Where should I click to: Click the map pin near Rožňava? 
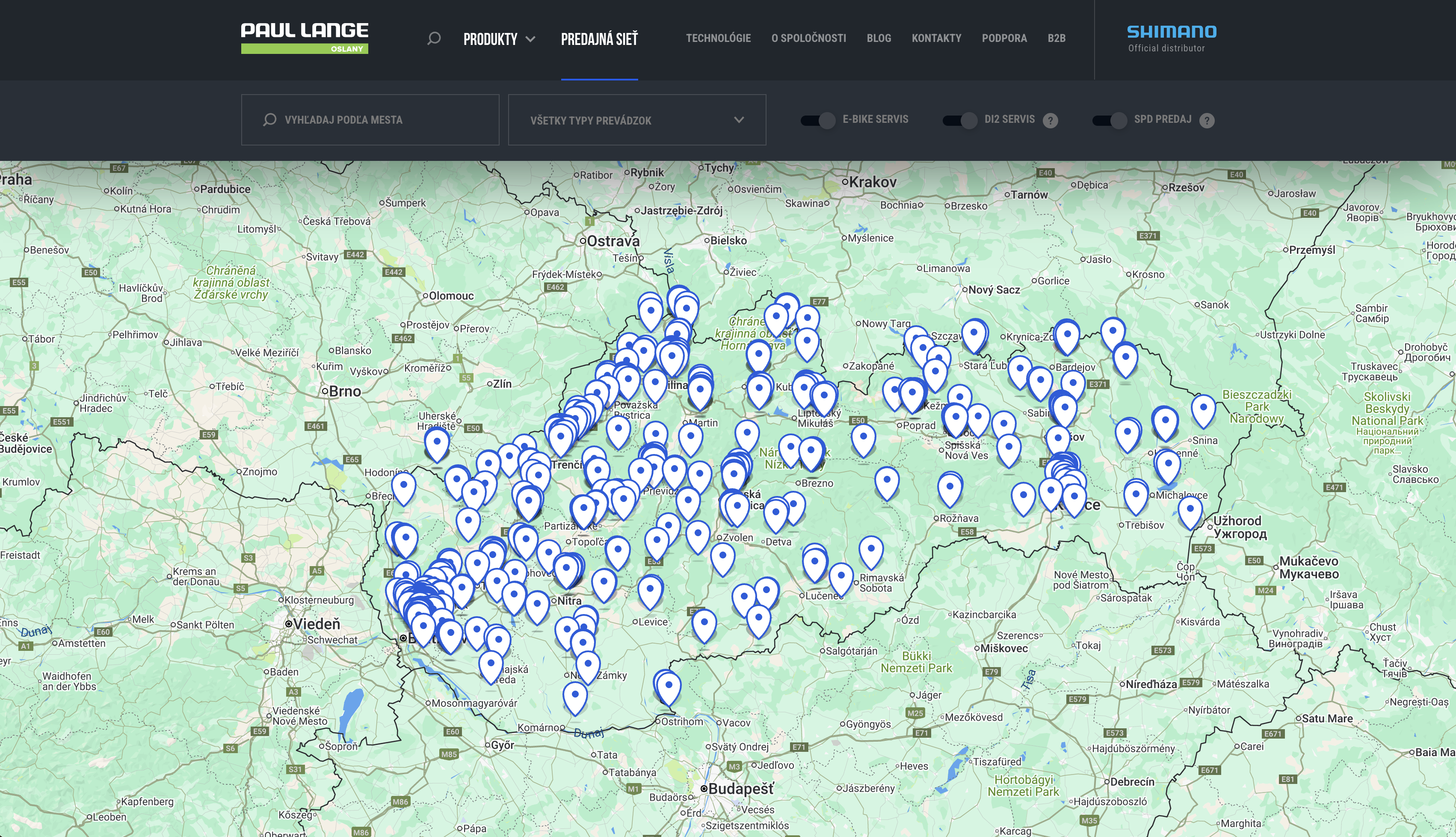pos(950,489)
